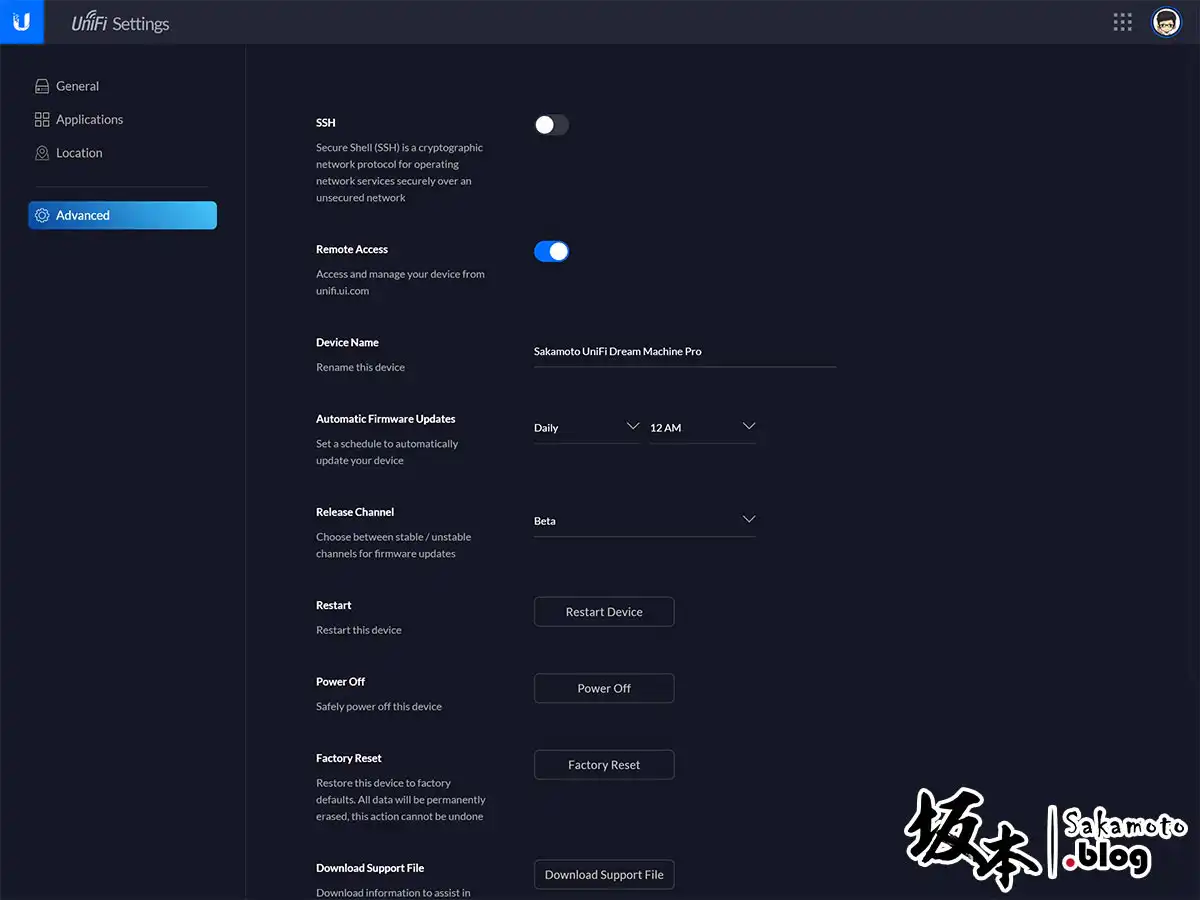Screen dimensions: 1200x900
Task: Go to the General settings section
Action: tap(77, 86)
